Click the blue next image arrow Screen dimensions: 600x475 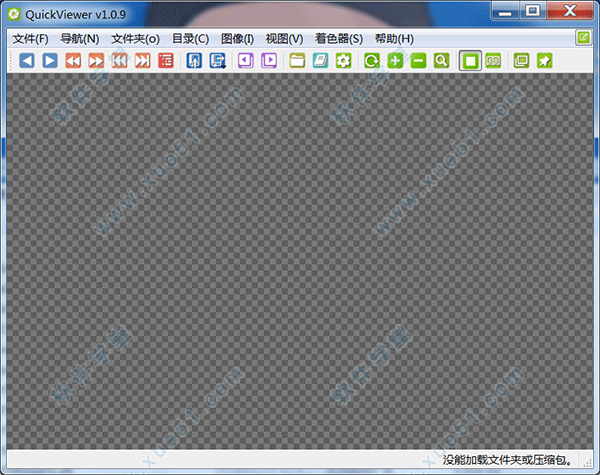tap(49, 62)
